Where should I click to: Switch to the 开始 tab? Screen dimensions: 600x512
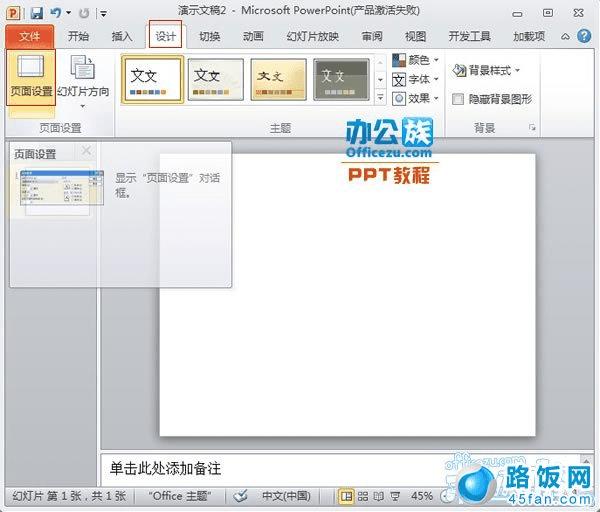point(78,36)
